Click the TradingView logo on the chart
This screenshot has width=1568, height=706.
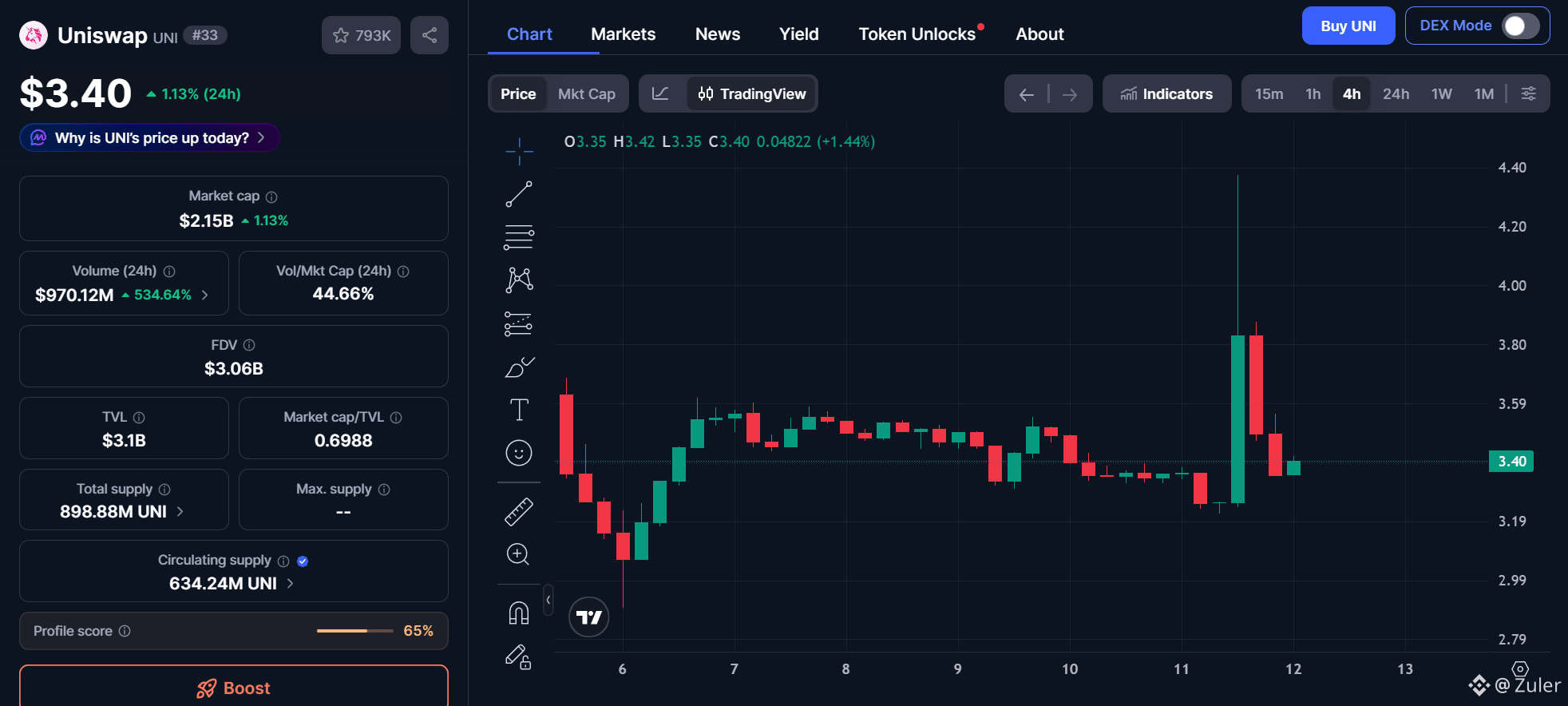click(589, 617)
